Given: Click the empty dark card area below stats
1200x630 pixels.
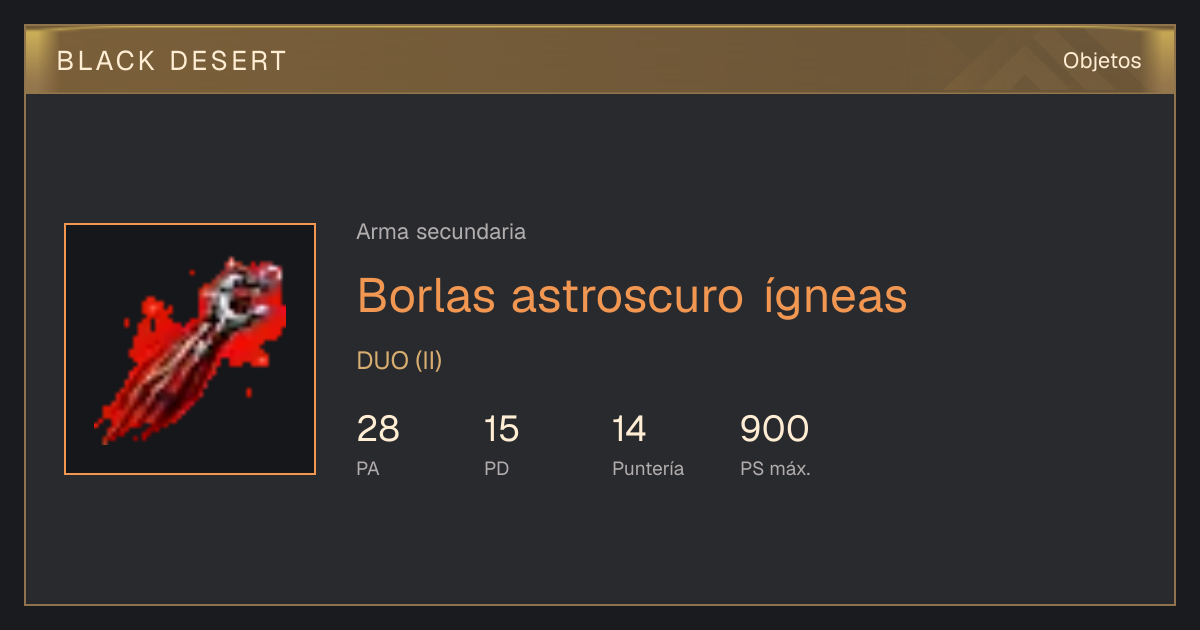Looking at the screenshot, I should [x=600, y=545].
